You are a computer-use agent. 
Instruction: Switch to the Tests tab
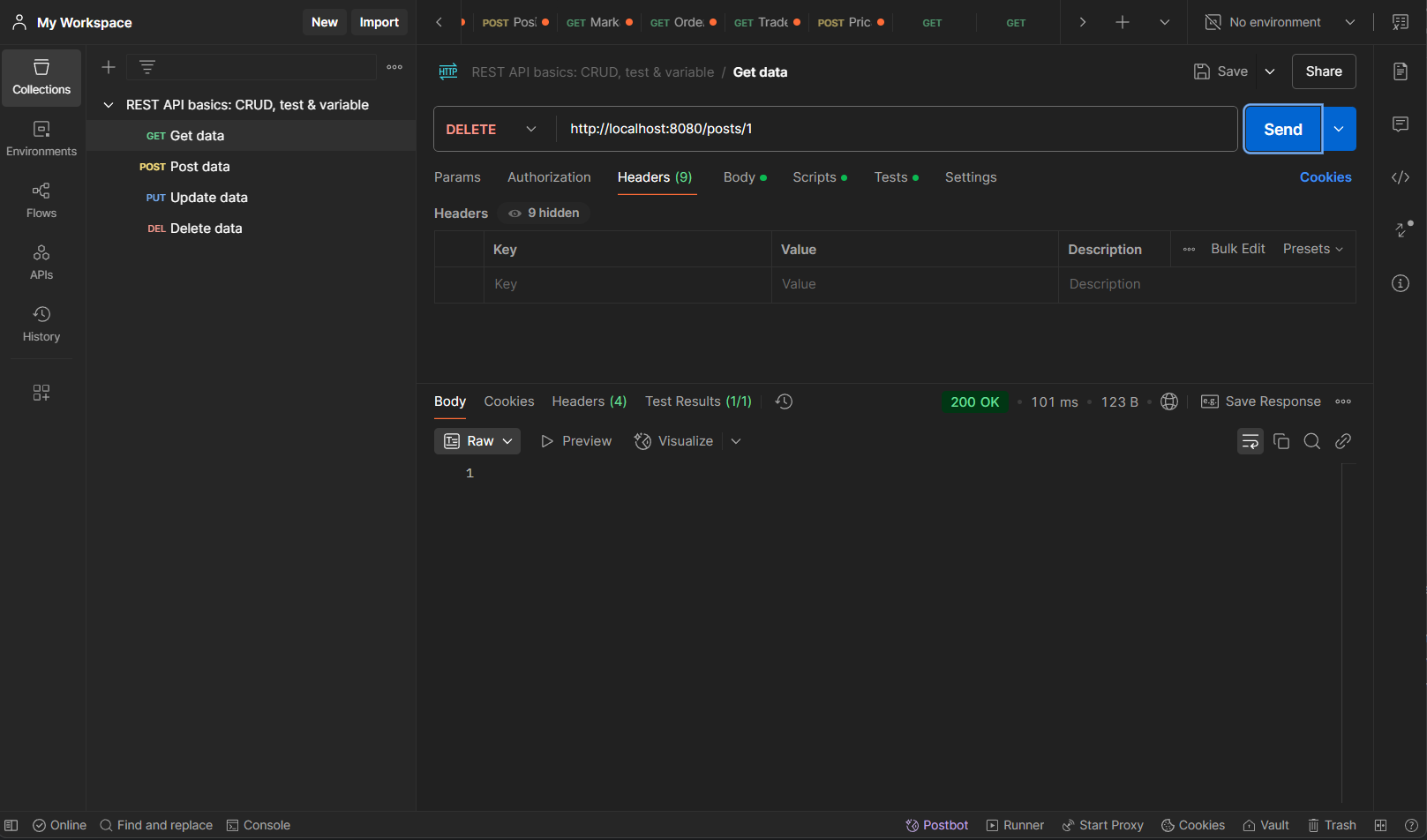(897, 177)
